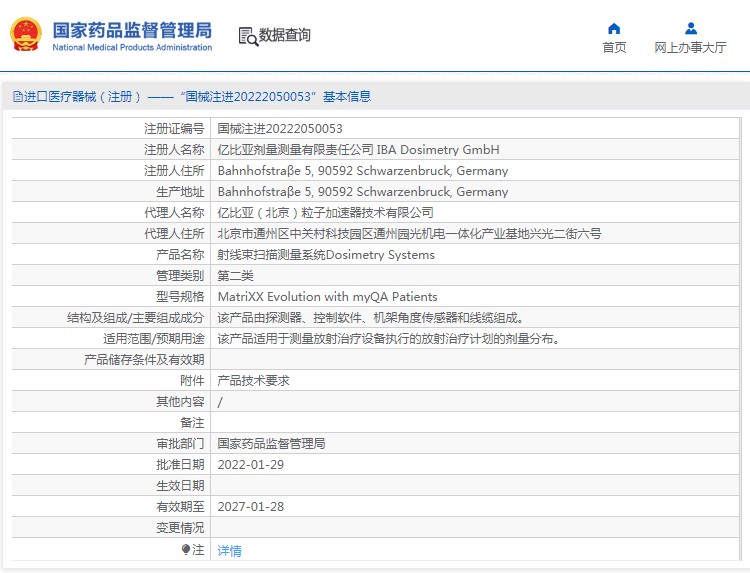Select the 注册人住所 address value

[x=363, y=171]
